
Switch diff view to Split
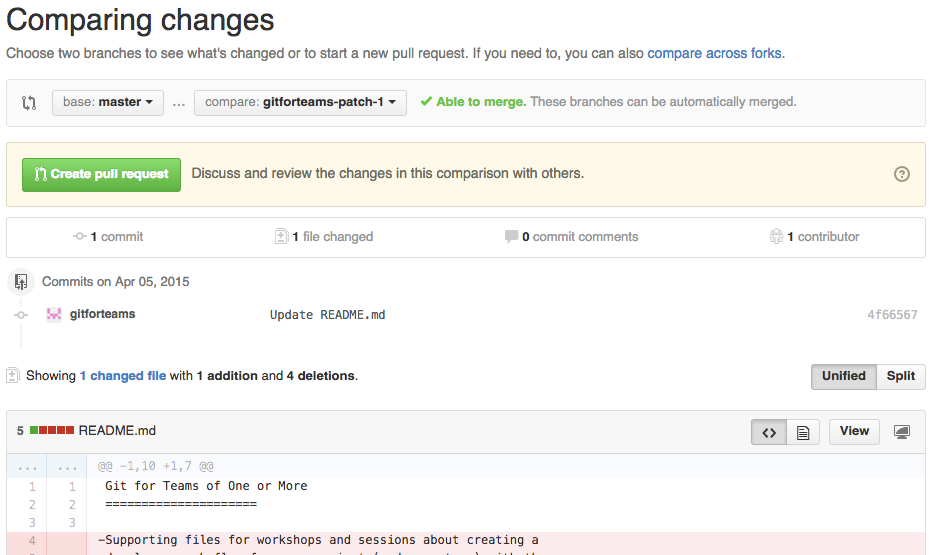(900, 376)
